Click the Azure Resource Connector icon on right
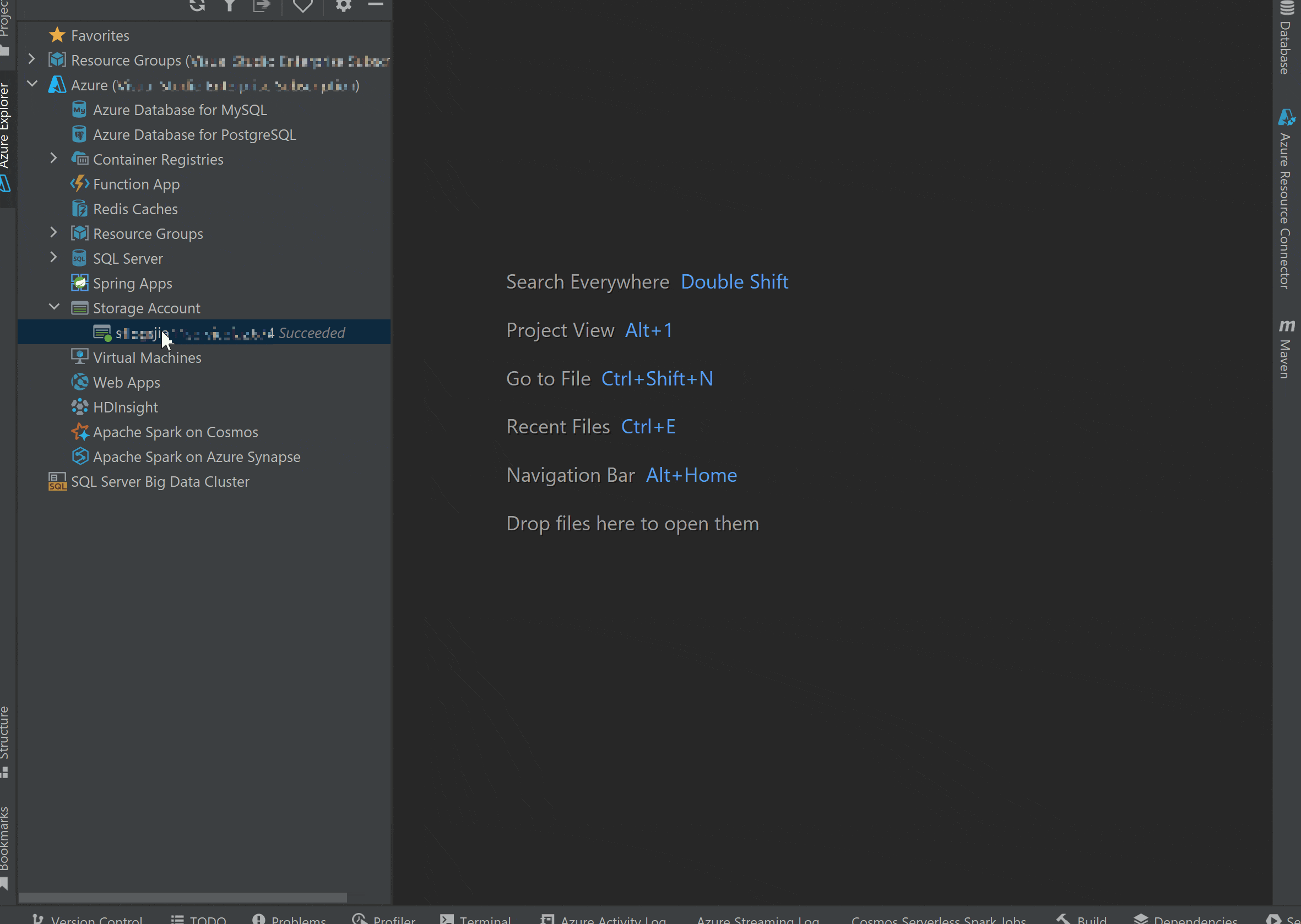Viewport: 1301px width, 924px height. (x=1286, y=117)
